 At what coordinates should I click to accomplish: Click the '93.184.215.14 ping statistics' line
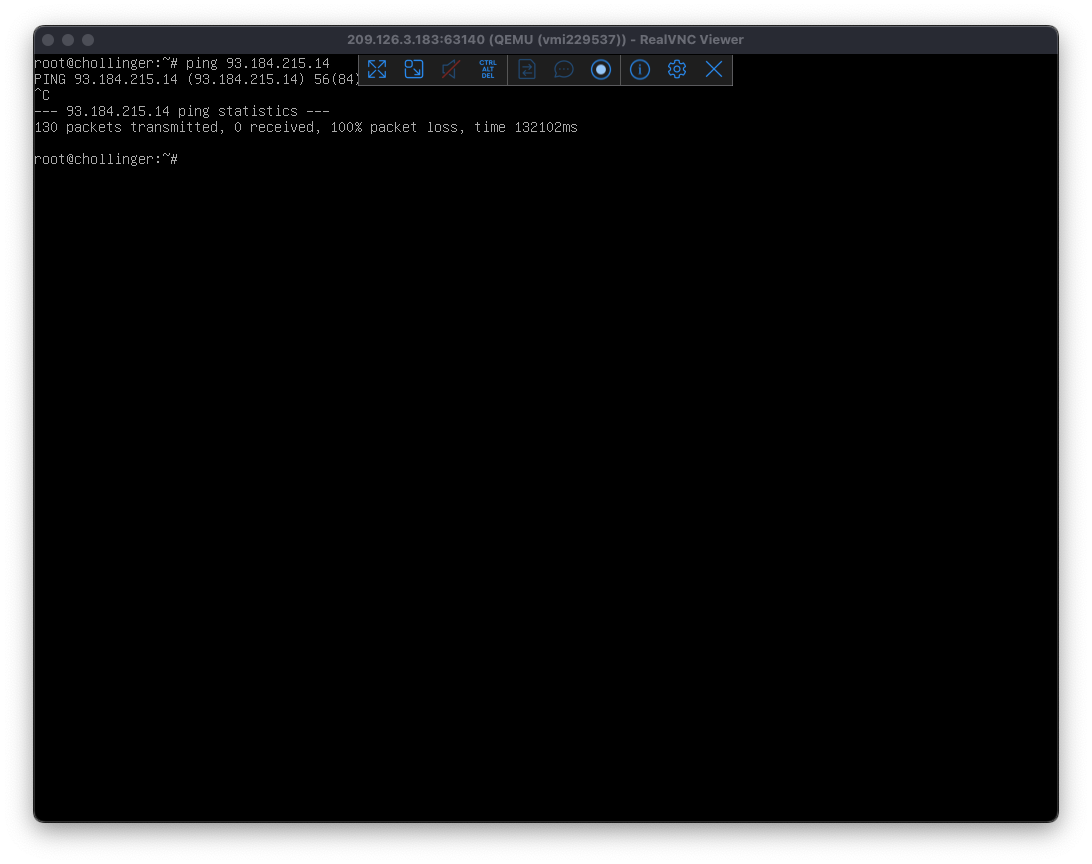pos(182,111)
